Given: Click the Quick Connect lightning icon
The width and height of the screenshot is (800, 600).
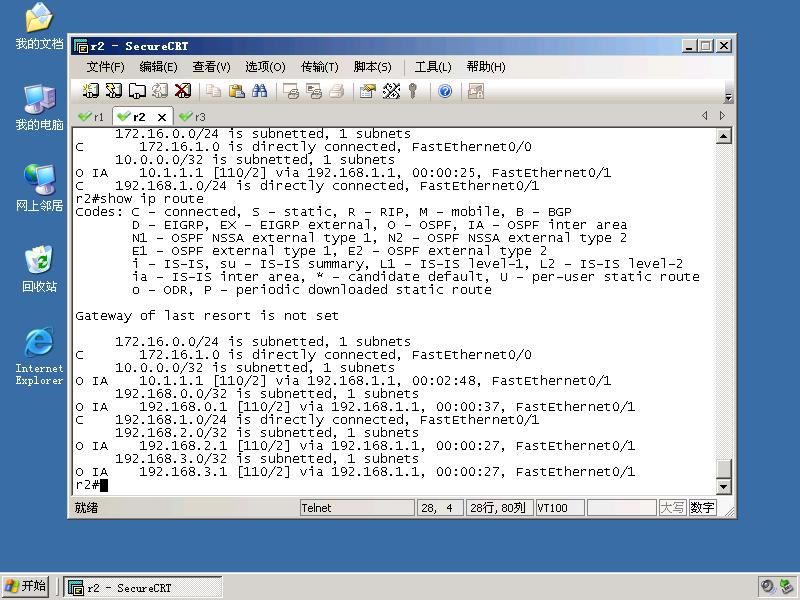Looking at the screenshot, I should 114,91.
